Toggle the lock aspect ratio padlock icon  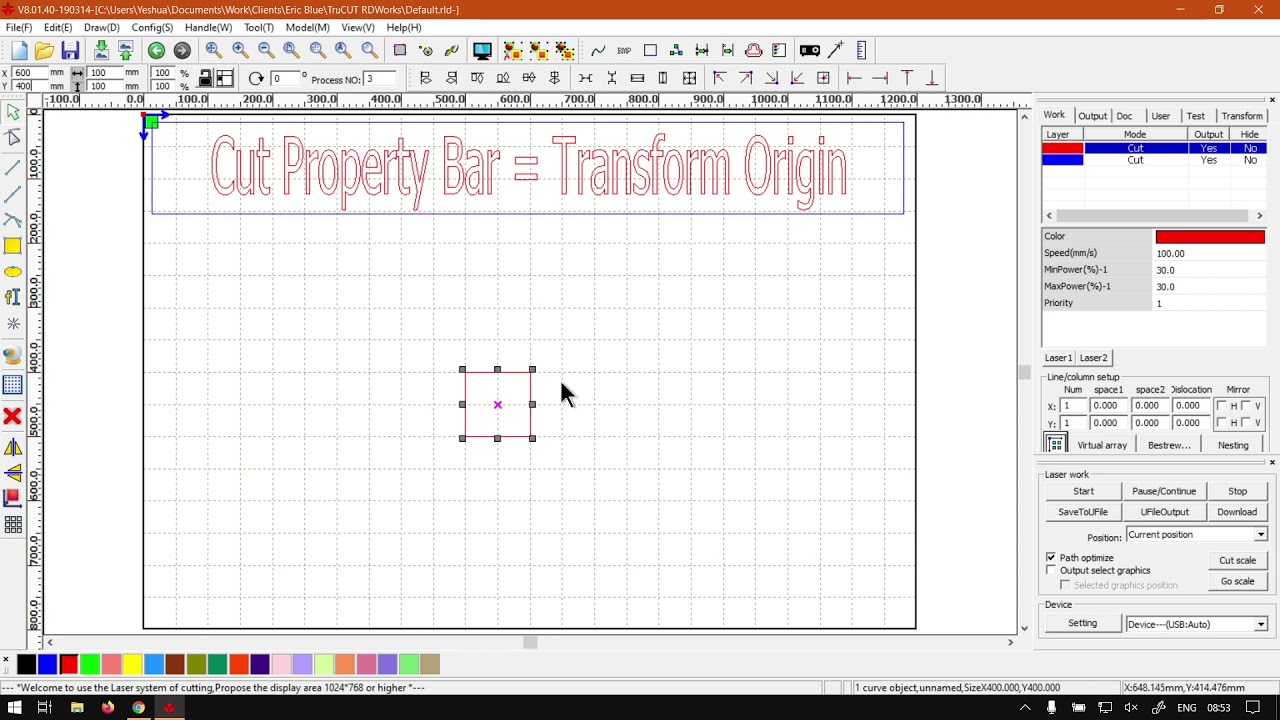click(205, 79)
